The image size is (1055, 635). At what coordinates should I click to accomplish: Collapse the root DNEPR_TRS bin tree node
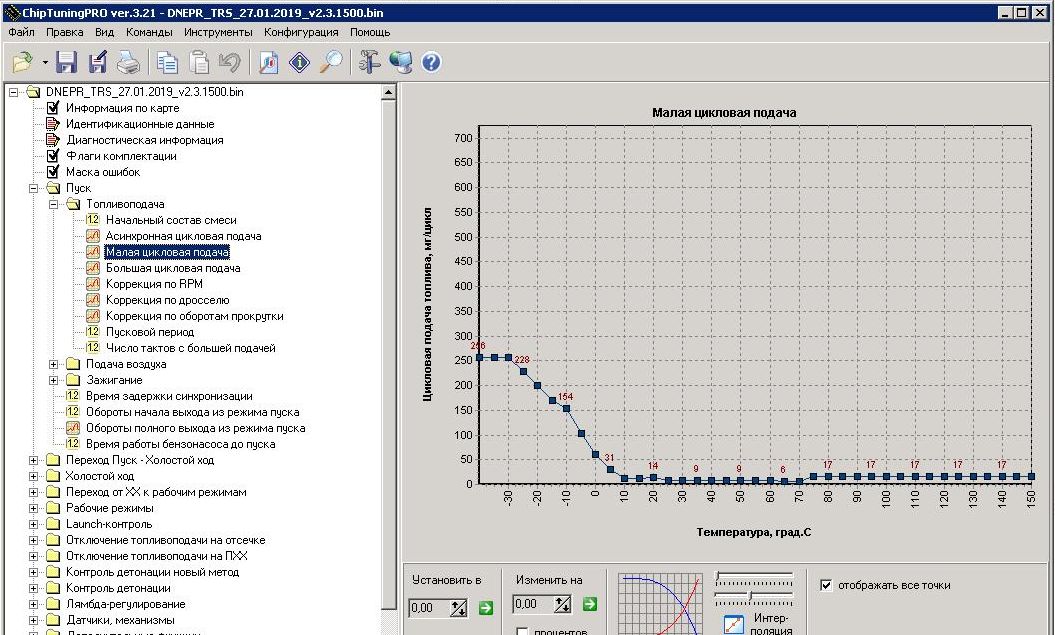(x=13, y=92)
